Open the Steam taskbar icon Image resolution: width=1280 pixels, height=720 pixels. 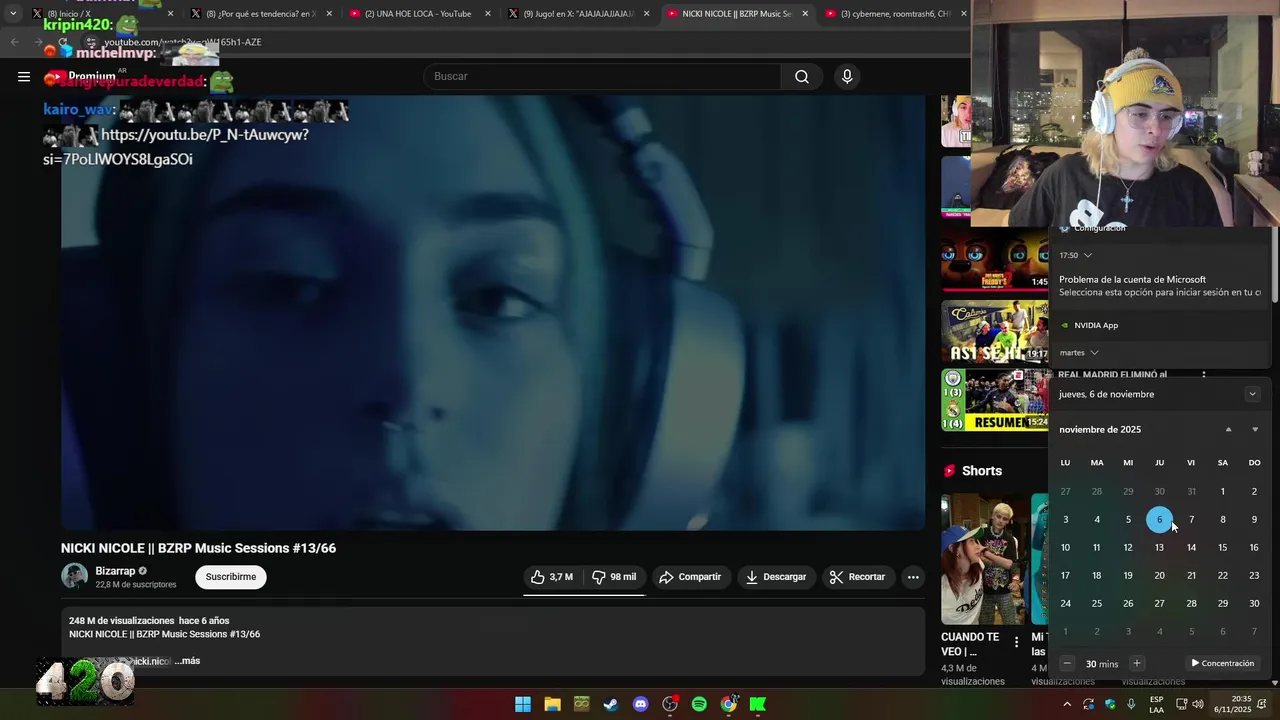click(x=611, y=704)
